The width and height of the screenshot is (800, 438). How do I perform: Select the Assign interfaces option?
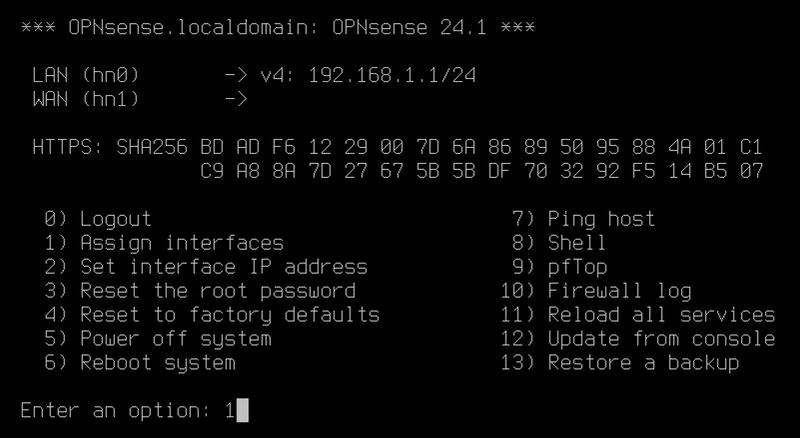181,243
